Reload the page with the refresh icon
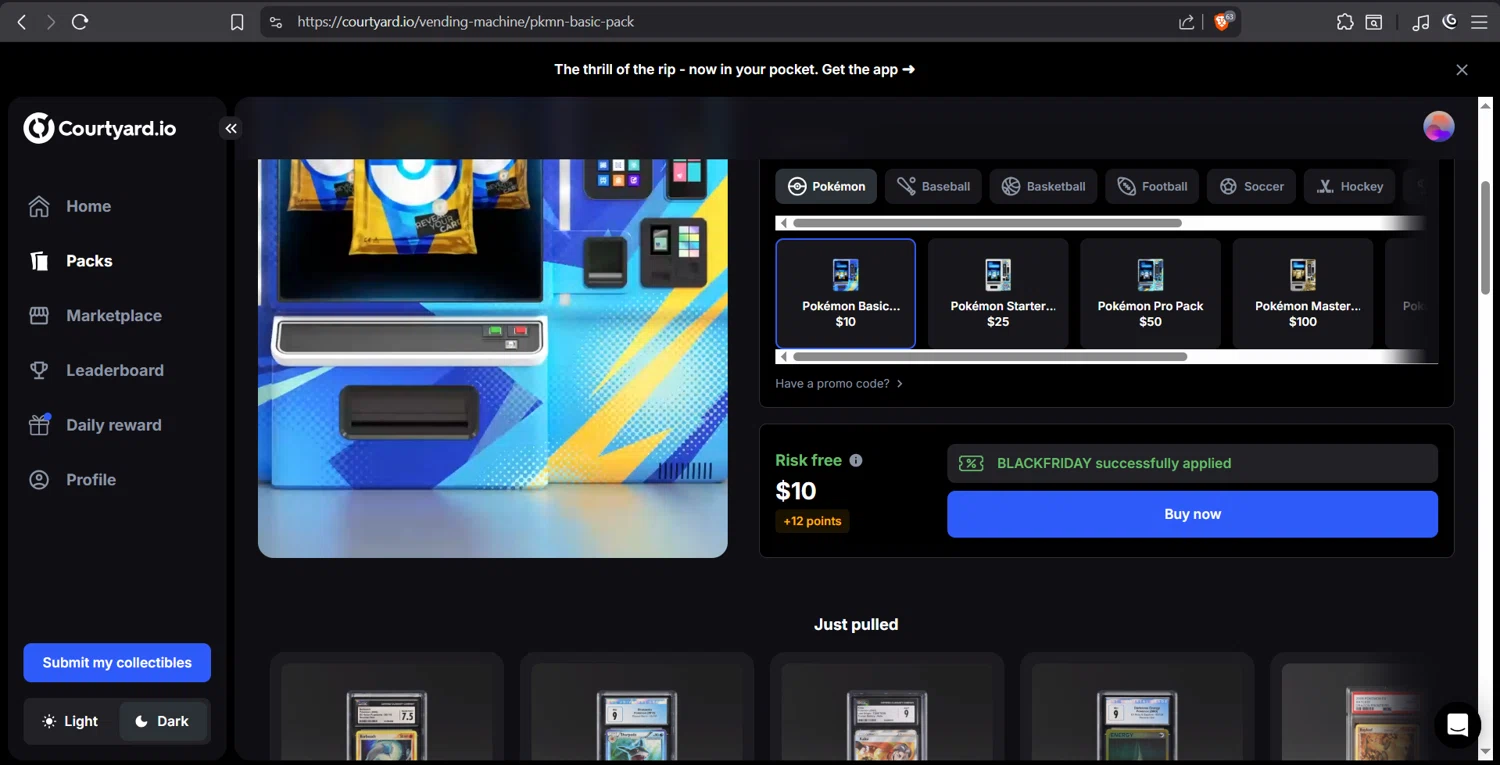The image size is (1500, 765). [x=80, y=22]
